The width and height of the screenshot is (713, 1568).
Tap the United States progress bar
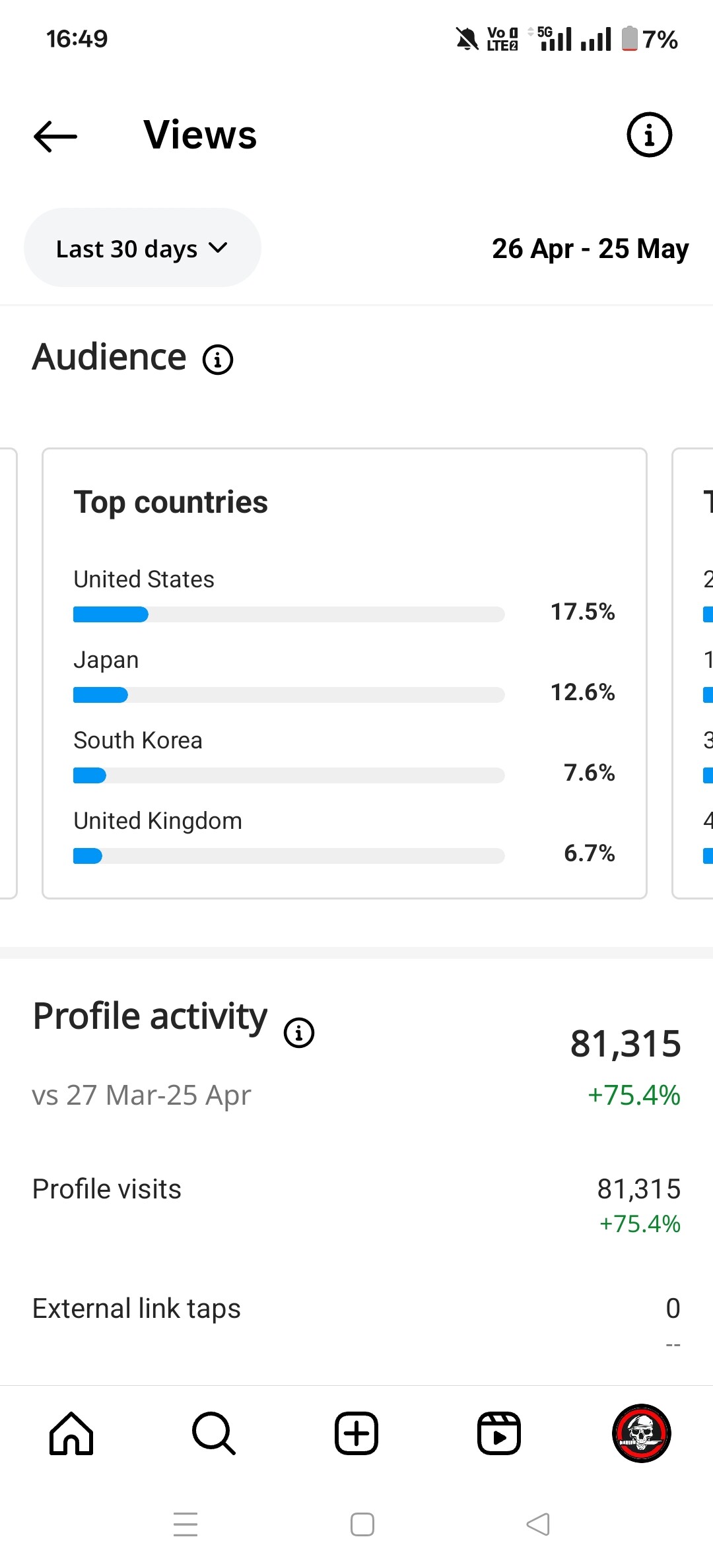(289, 614)
